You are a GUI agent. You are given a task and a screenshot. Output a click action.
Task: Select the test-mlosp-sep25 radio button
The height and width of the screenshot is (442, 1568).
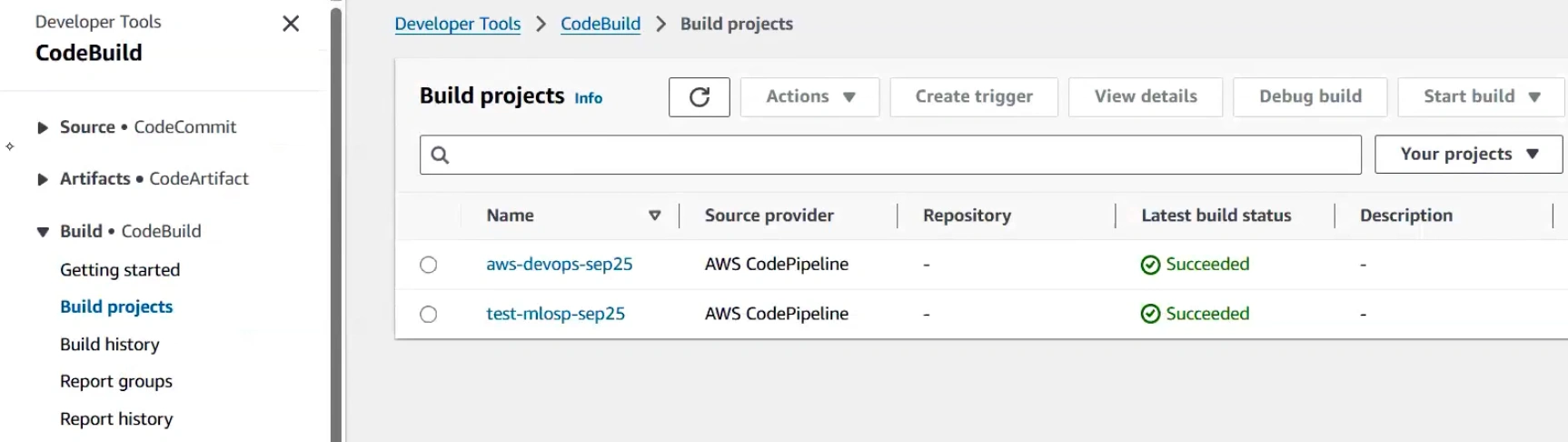(x=429, y=314)
